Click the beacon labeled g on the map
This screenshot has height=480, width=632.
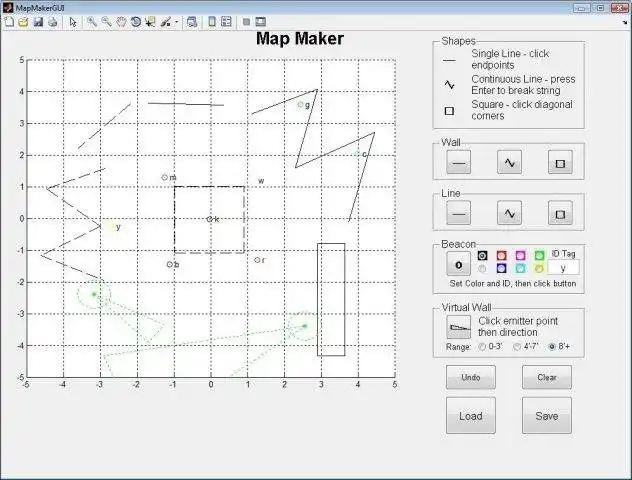pos(300,105)
